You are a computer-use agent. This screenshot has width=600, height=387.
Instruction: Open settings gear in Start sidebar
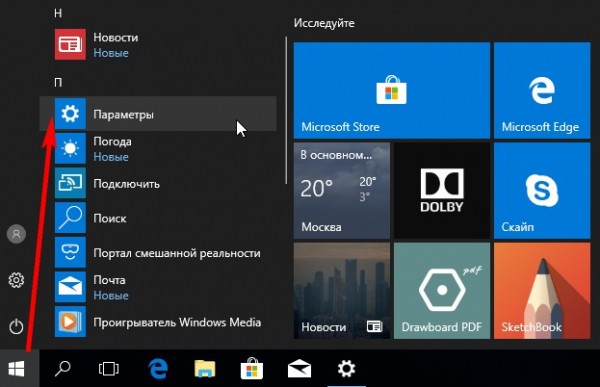[16, 280]
